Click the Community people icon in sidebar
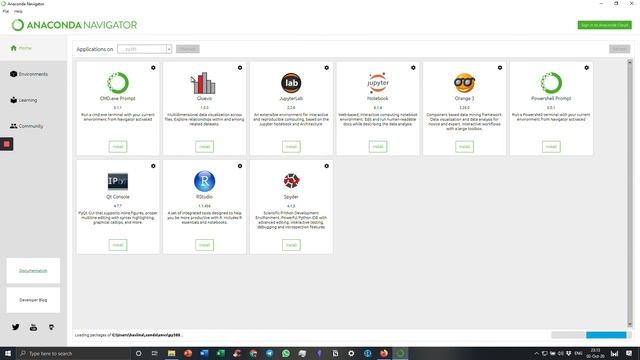Image resolution: width=640 pixels, height=360 pixels. click(13, 126)
